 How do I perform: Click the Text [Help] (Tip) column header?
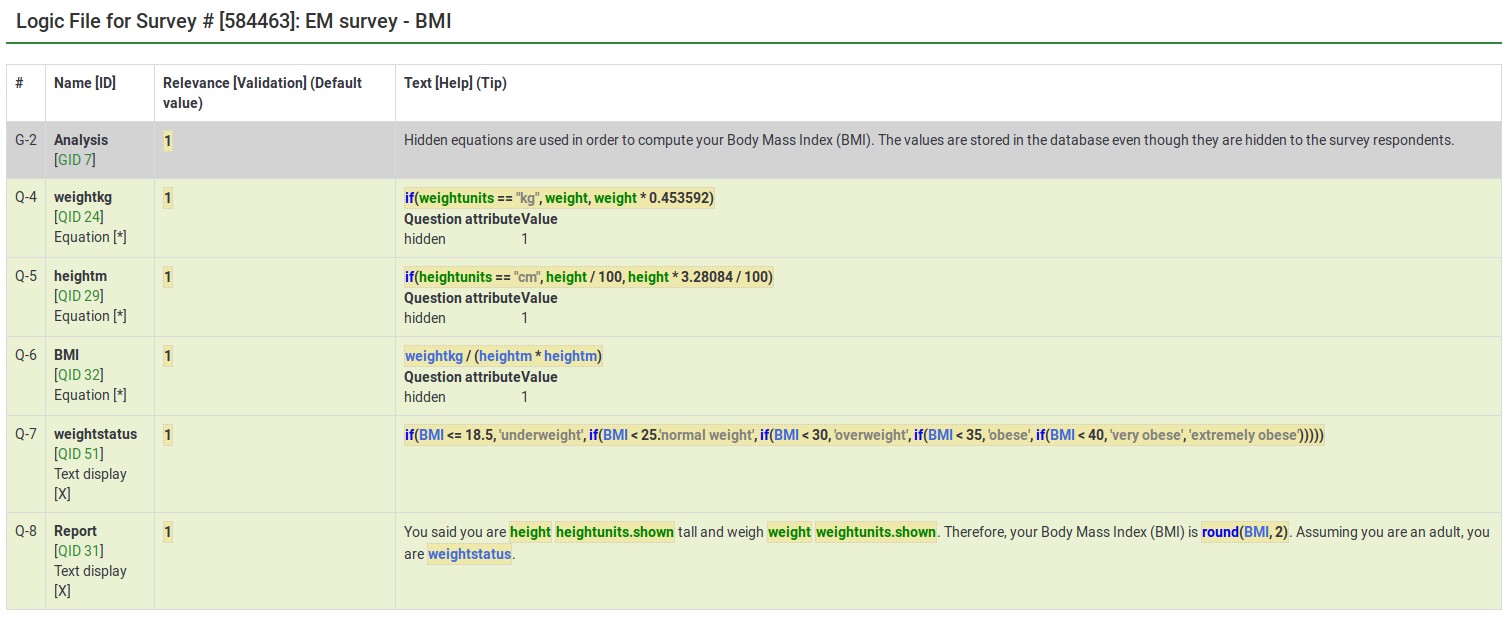point(455,83)
